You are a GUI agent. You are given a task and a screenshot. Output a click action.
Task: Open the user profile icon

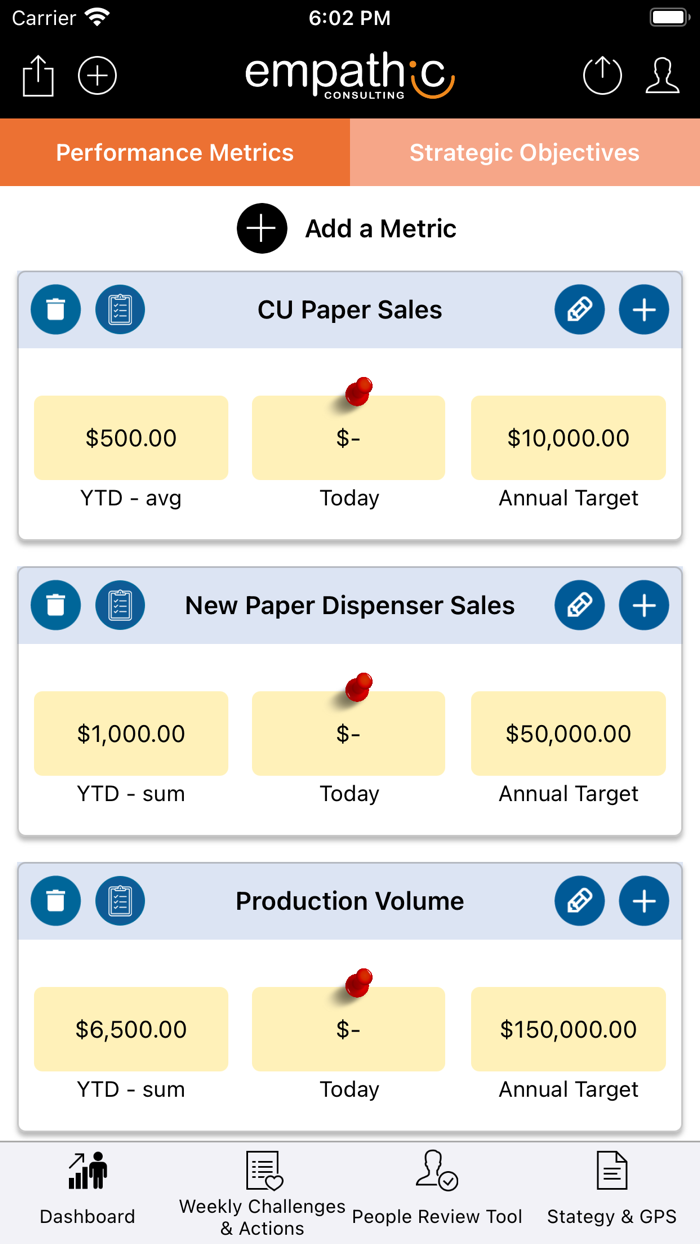[x=662, y=76]
